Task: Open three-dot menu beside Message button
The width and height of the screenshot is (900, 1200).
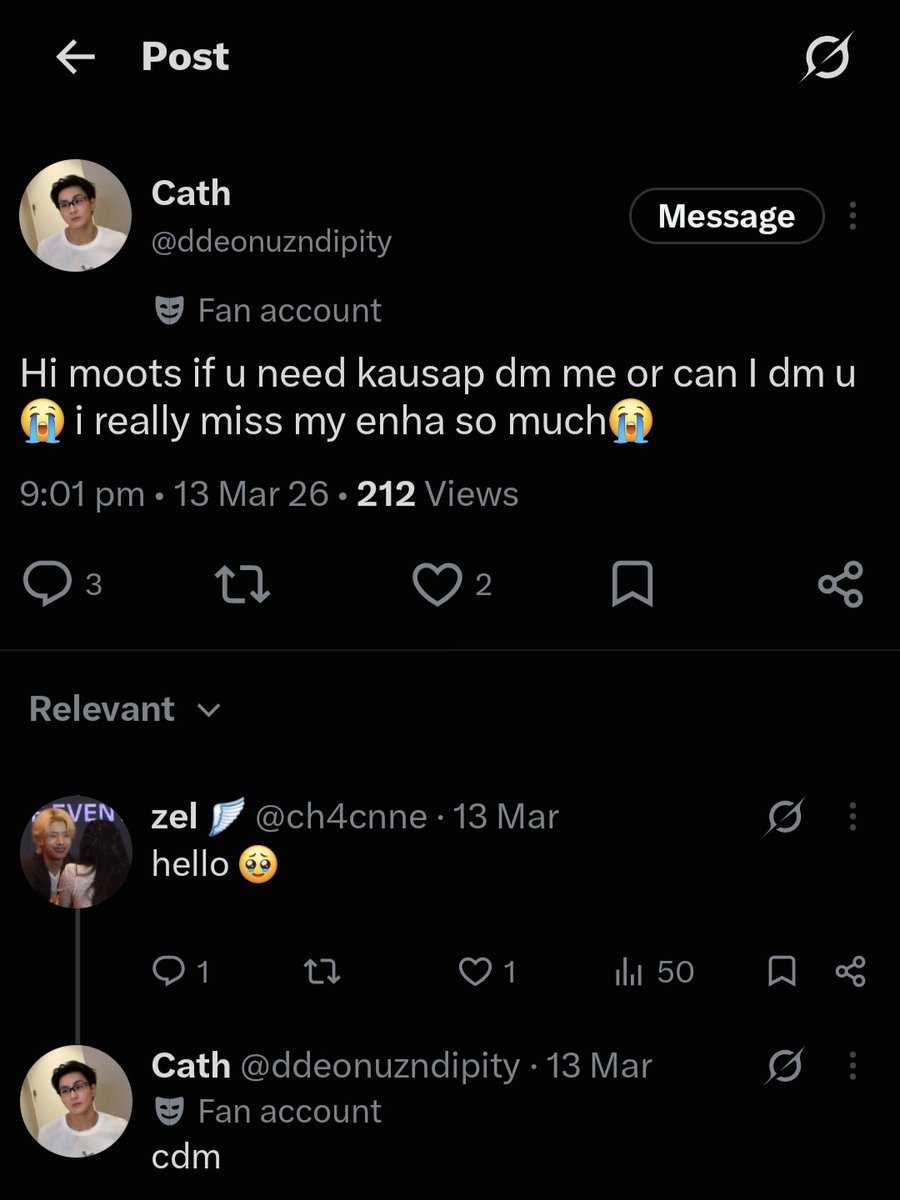Action: (x=852, y=216)
